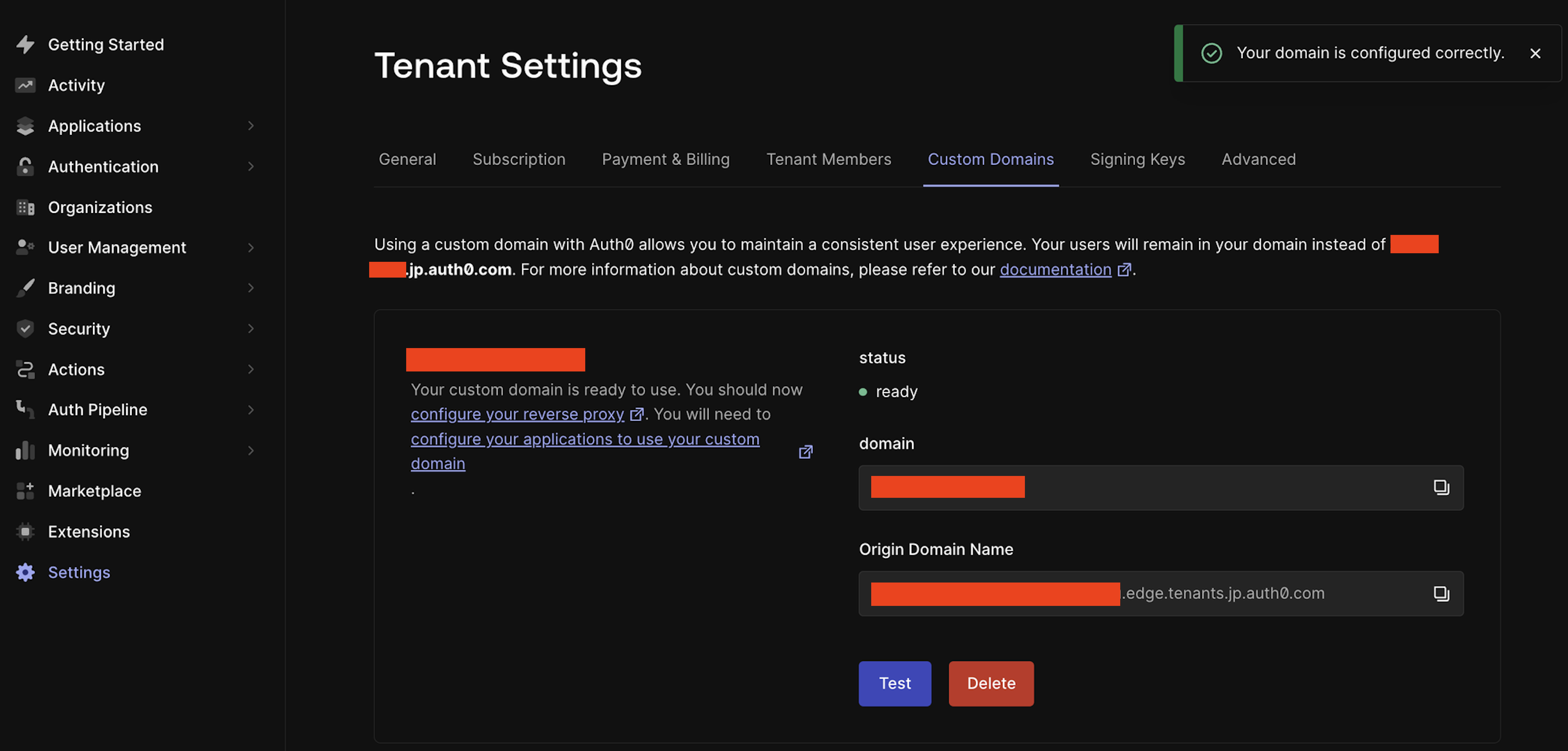Screen dimensions: 1568x751
Task: Expand the Security submenu chevron
Action: [x=250, y=328]
